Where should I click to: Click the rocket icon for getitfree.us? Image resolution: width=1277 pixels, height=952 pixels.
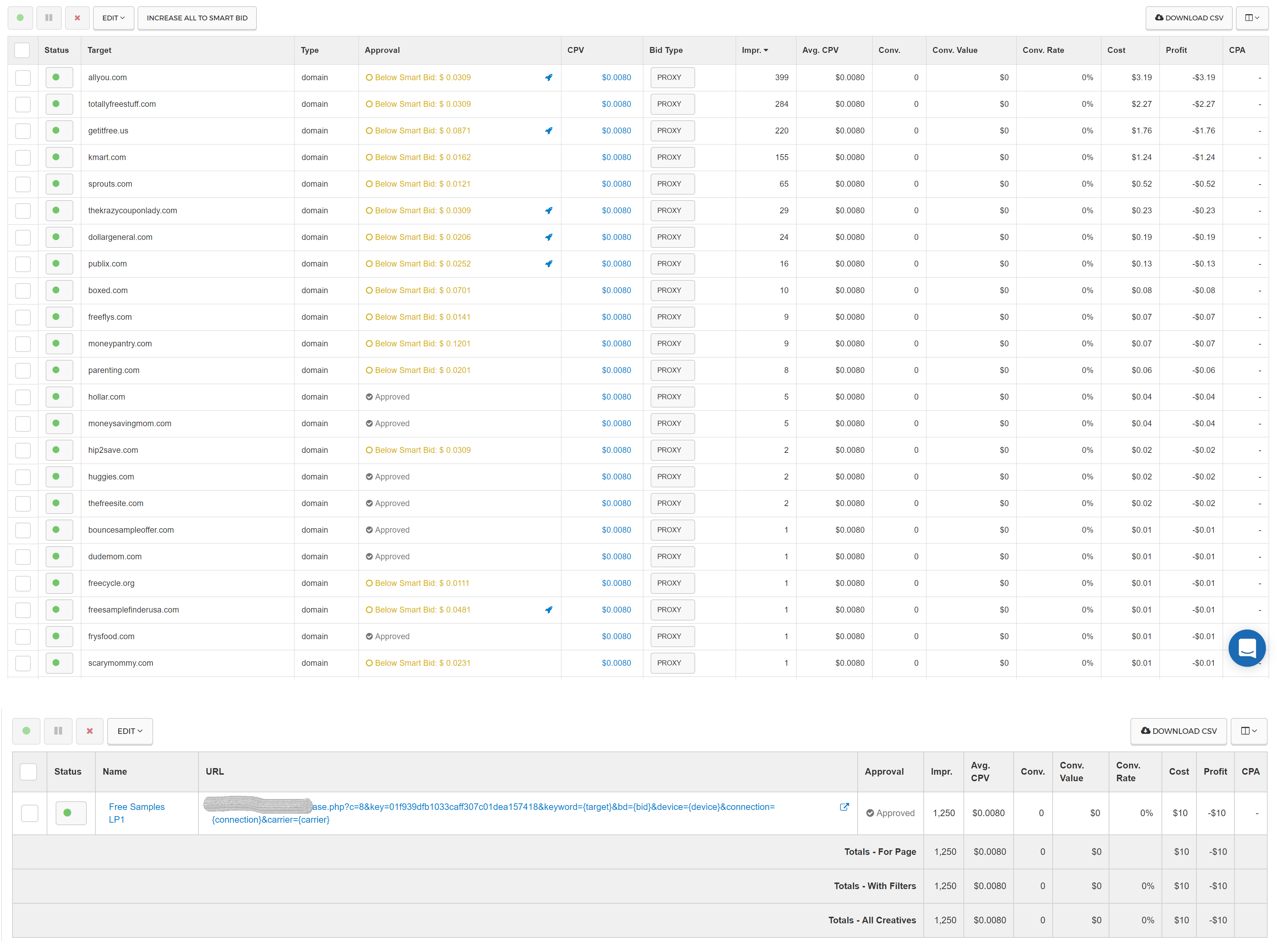[x=549, y=131]
